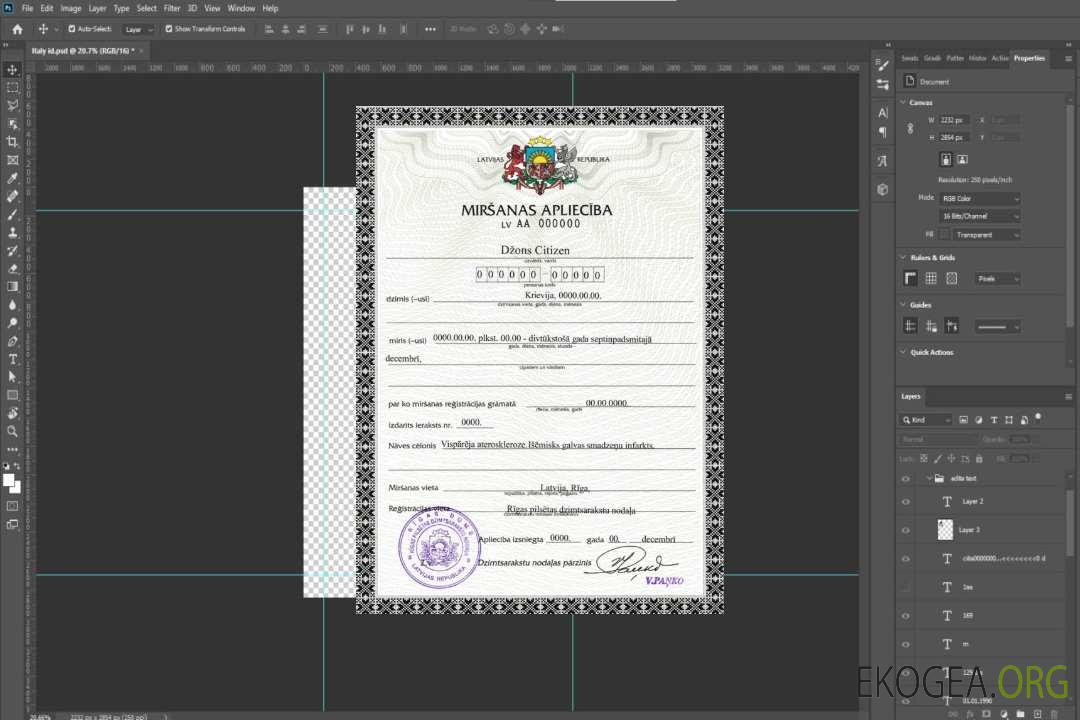
Task: Click the link width and height chain icon
Action: click(x=911, y=129)
